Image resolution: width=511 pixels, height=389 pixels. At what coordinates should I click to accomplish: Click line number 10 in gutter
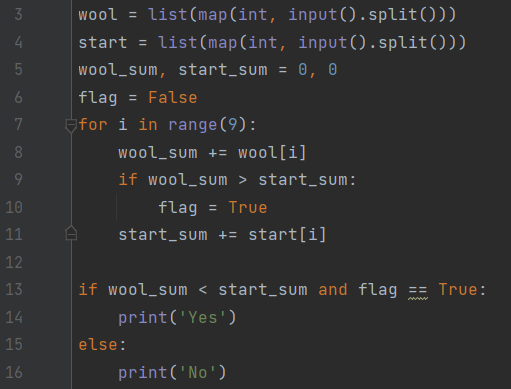(14, 207)
